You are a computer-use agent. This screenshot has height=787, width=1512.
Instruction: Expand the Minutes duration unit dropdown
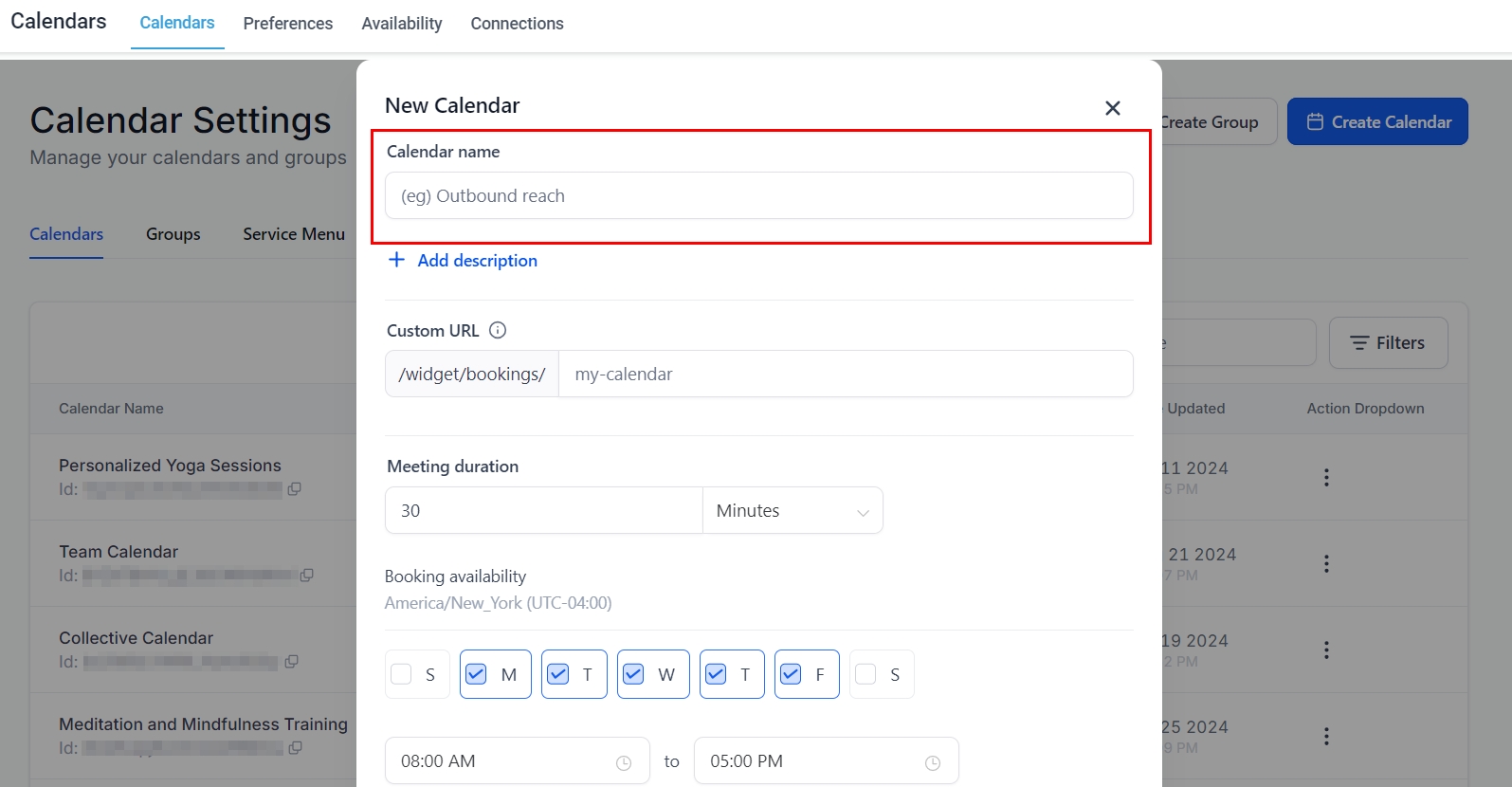[792, 511]
